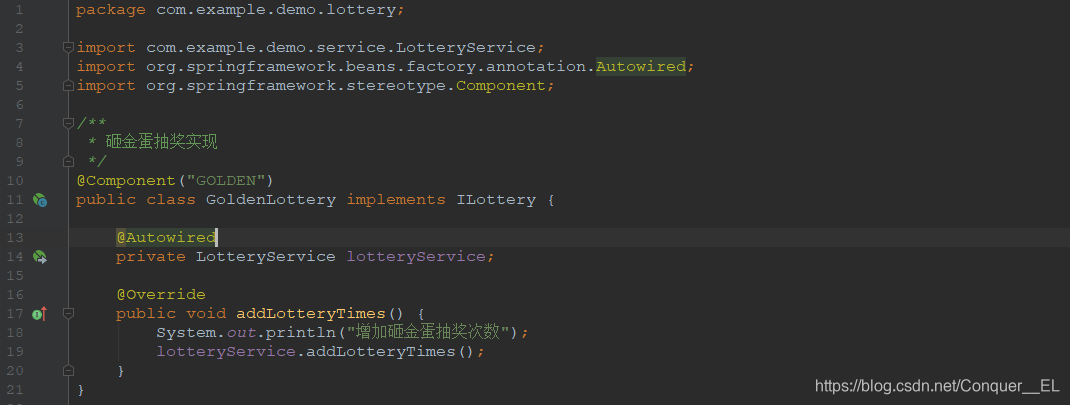This screenshot has width=1070, height=405.
Task: Click com.example.demo.lottery package name
Action: pyautogui.click(x=276, y=10)
